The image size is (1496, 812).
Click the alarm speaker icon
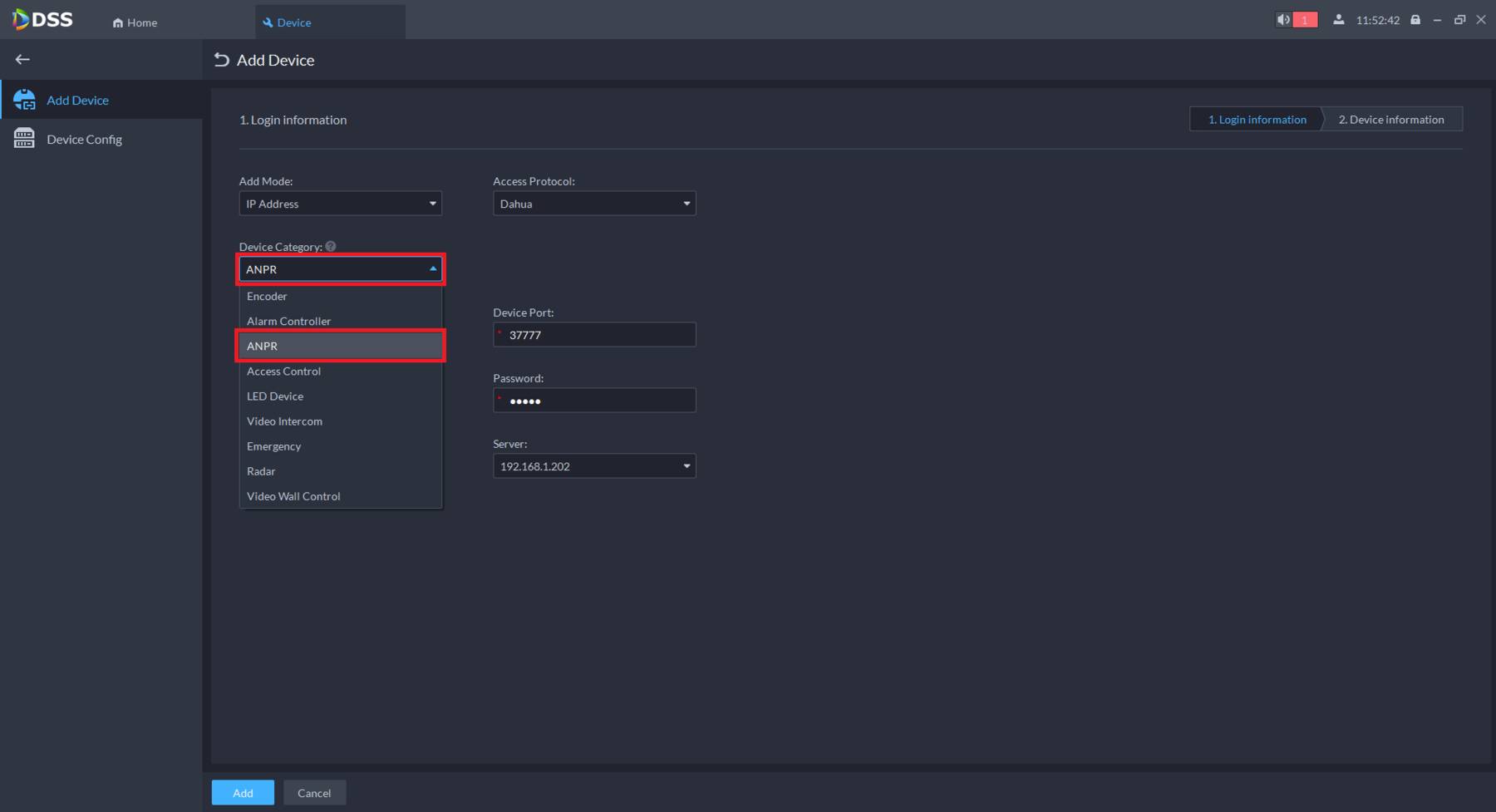pos(1284,20)
